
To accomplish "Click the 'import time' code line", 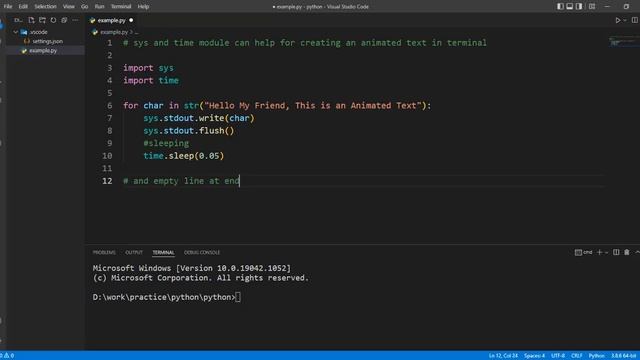I will tap(151, 80).
